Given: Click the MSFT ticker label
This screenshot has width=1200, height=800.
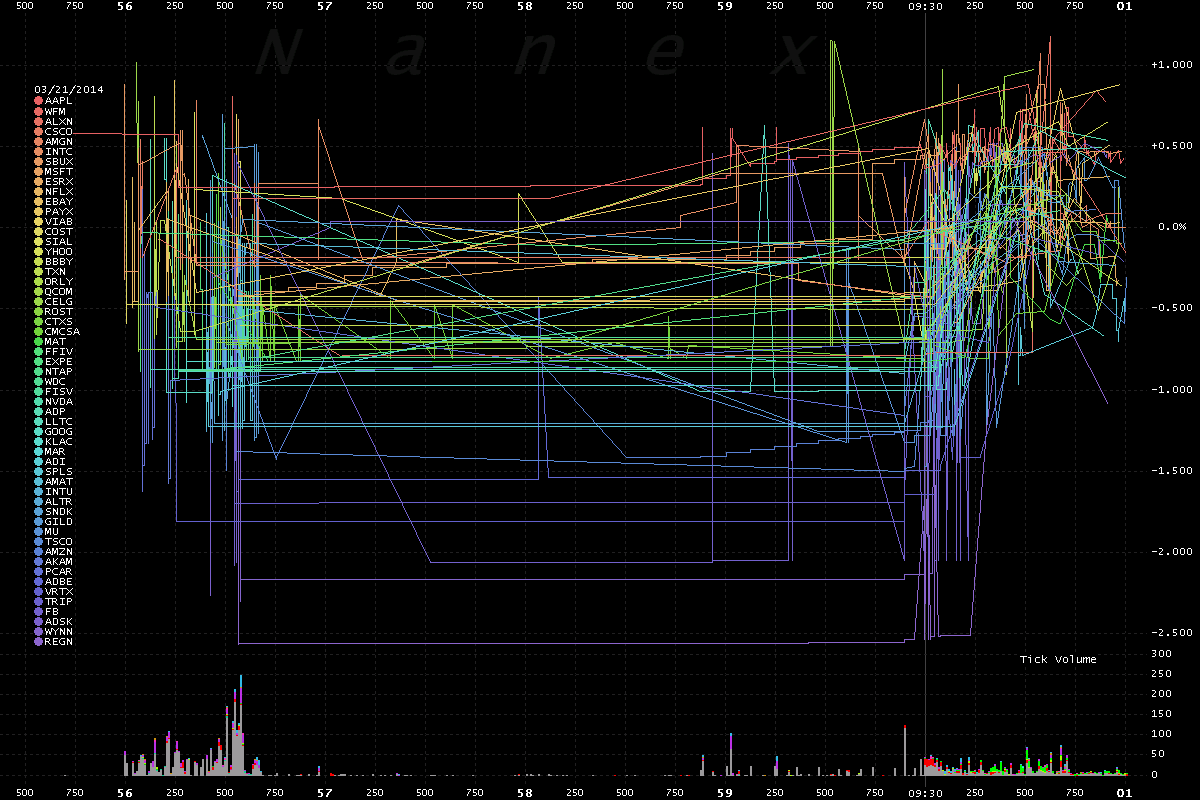Looking at the screenshot, I should (59, 171).
